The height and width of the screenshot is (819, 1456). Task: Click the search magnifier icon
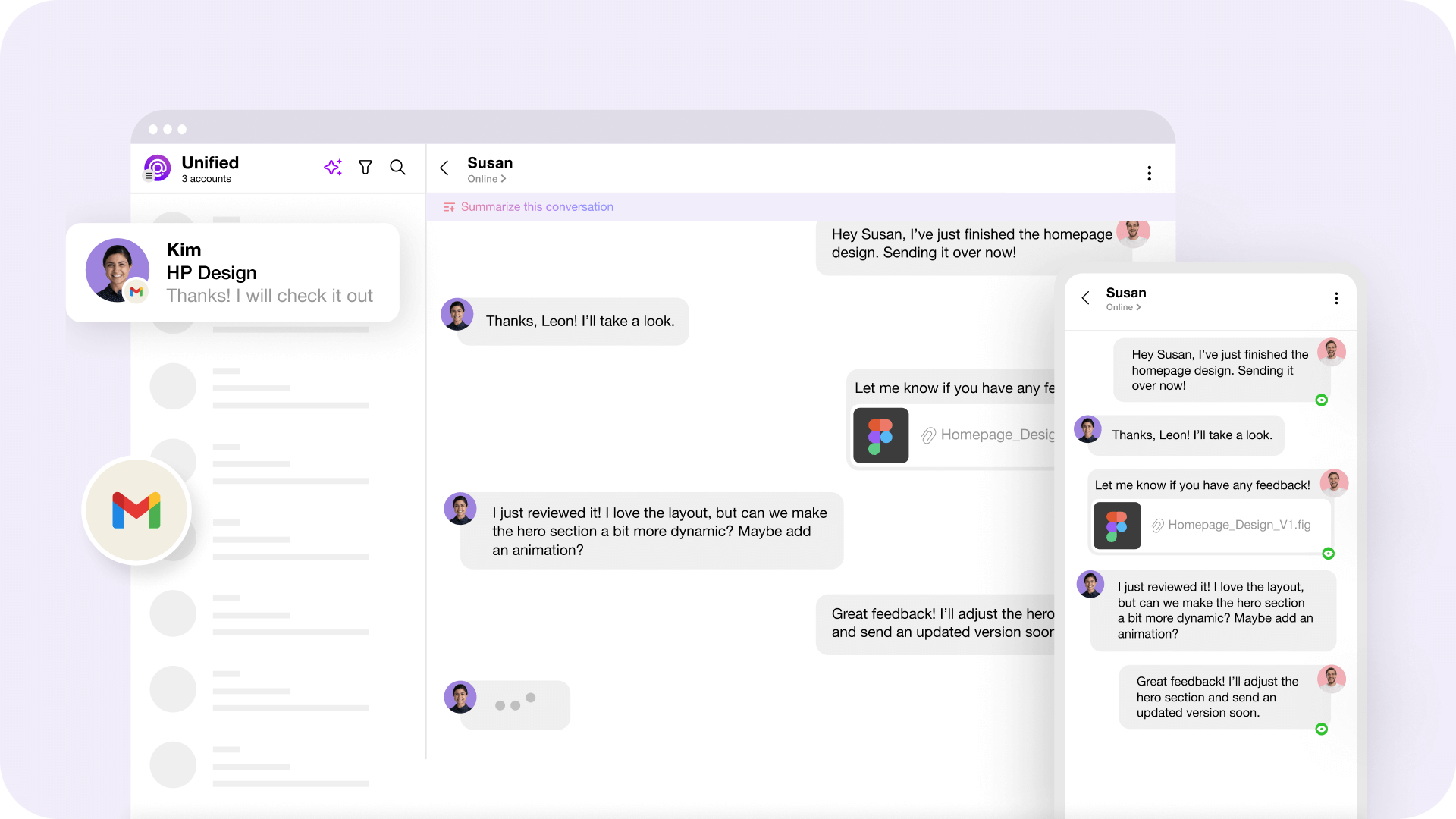pos(397,168)
